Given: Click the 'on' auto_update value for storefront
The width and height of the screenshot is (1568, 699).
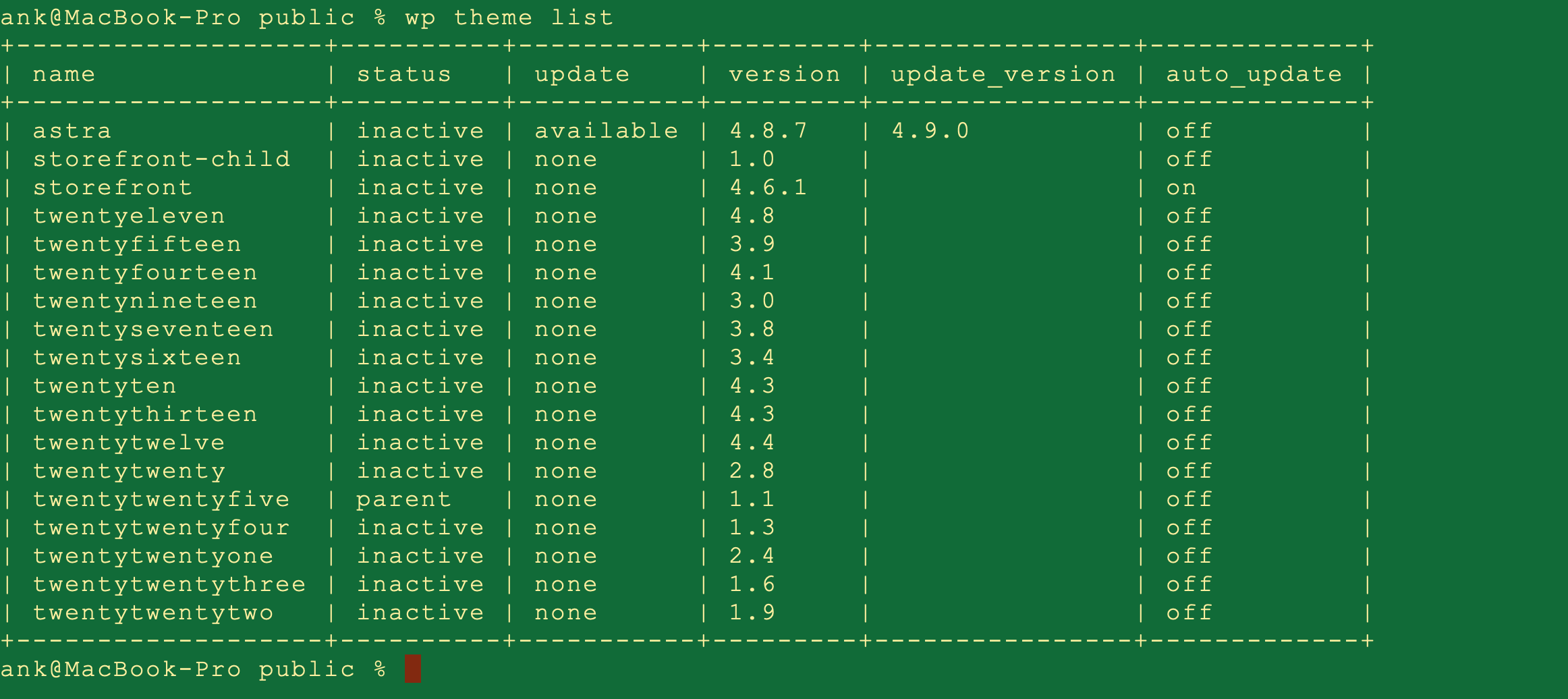Looking at the screenshot, I should pyautogui.click(x=1181, y=188).
